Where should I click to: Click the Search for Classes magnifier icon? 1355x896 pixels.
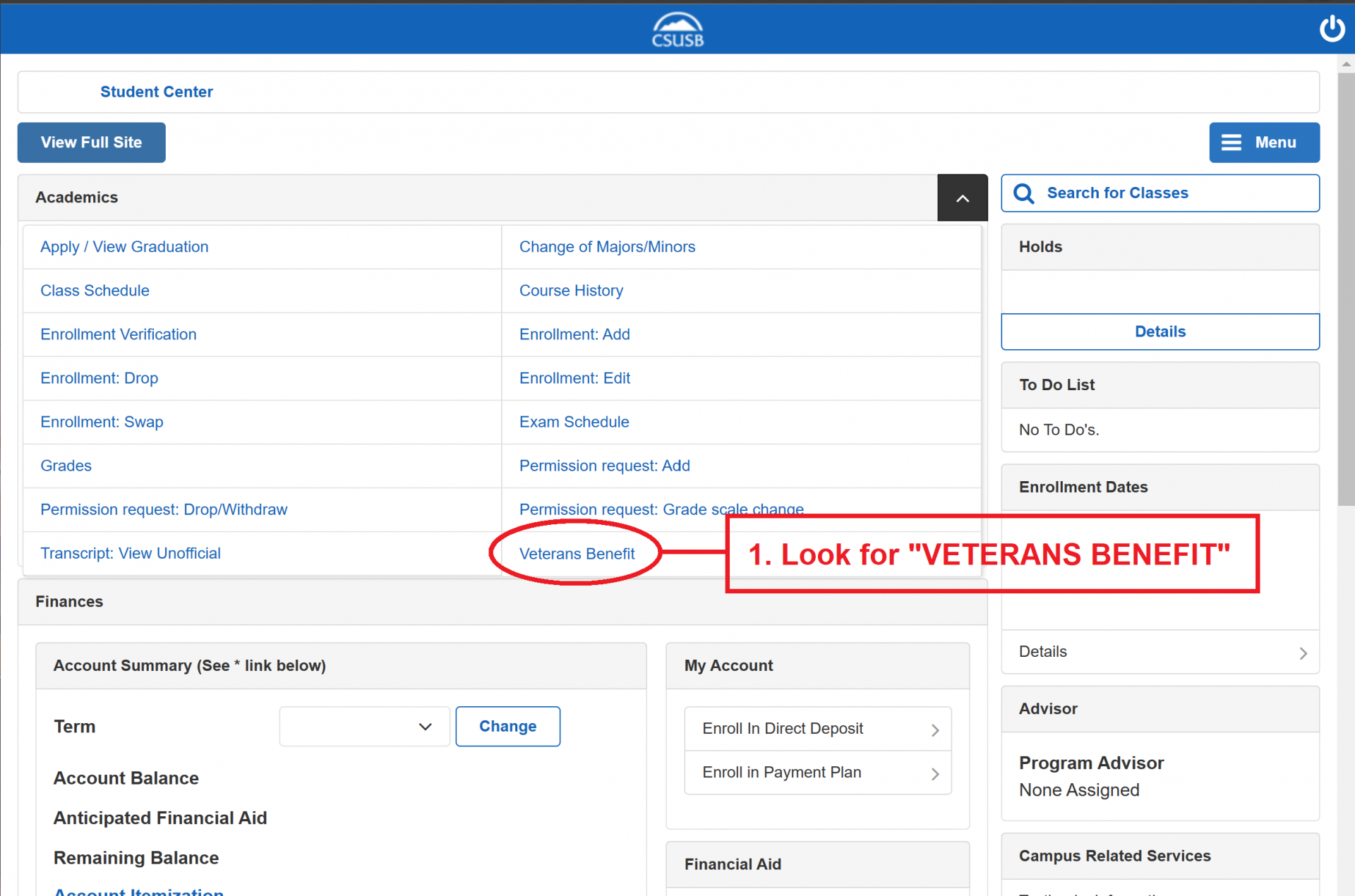[1024, 193]
